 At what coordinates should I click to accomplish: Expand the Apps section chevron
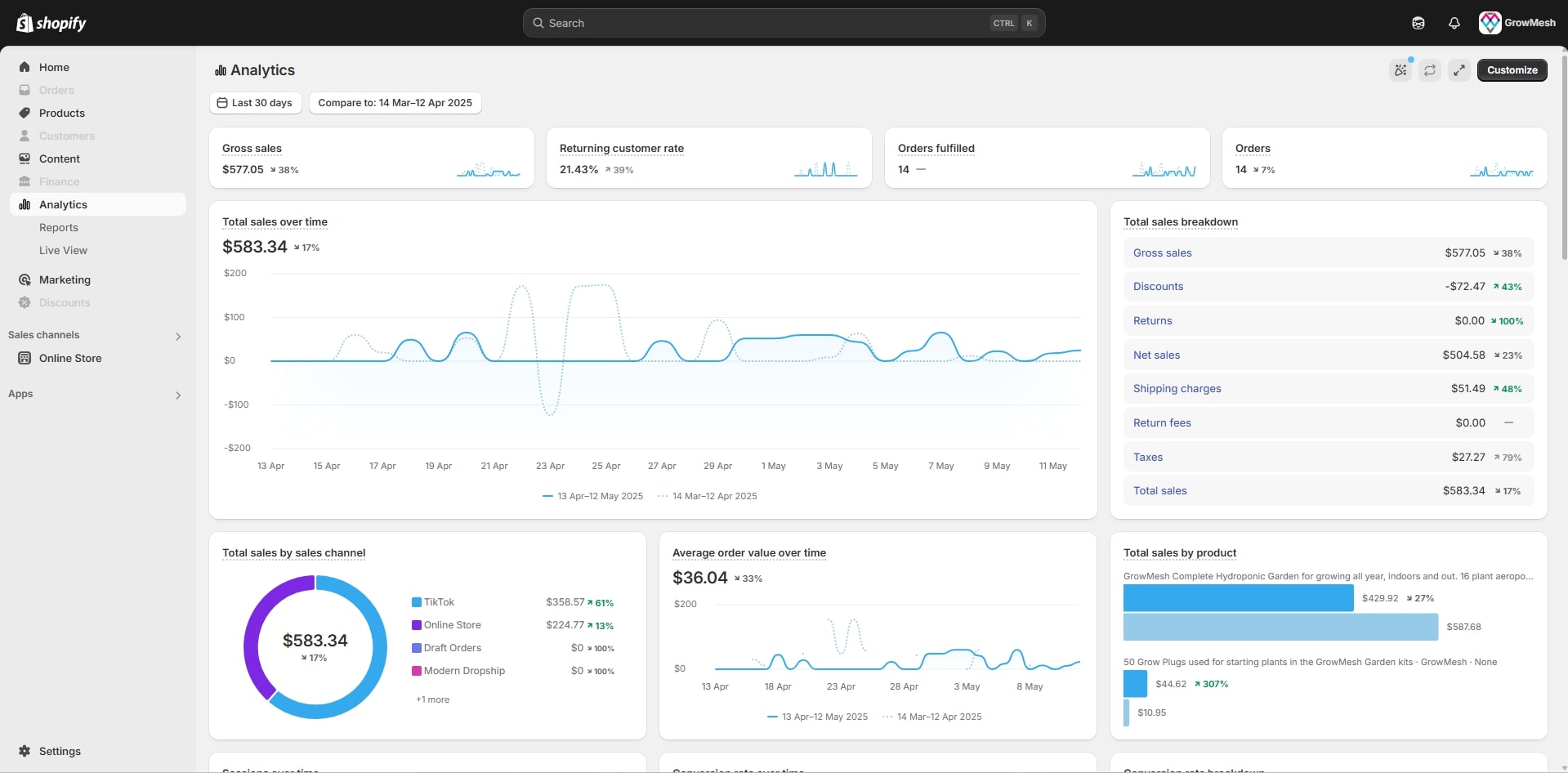pyautogui.click(x=178, y=395)
